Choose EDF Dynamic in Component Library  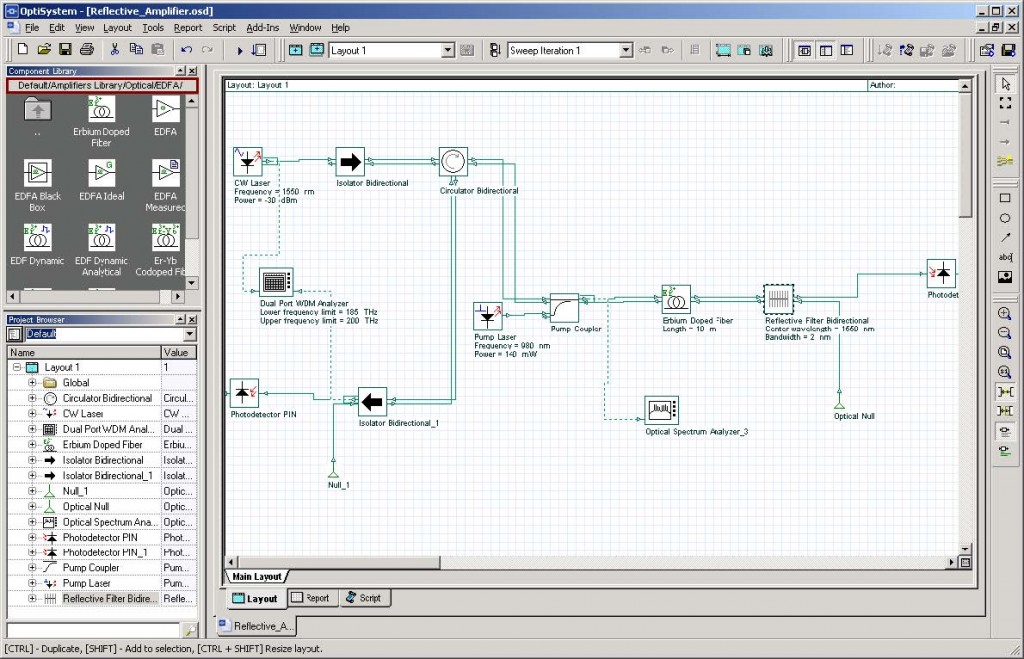pos(37,245)
